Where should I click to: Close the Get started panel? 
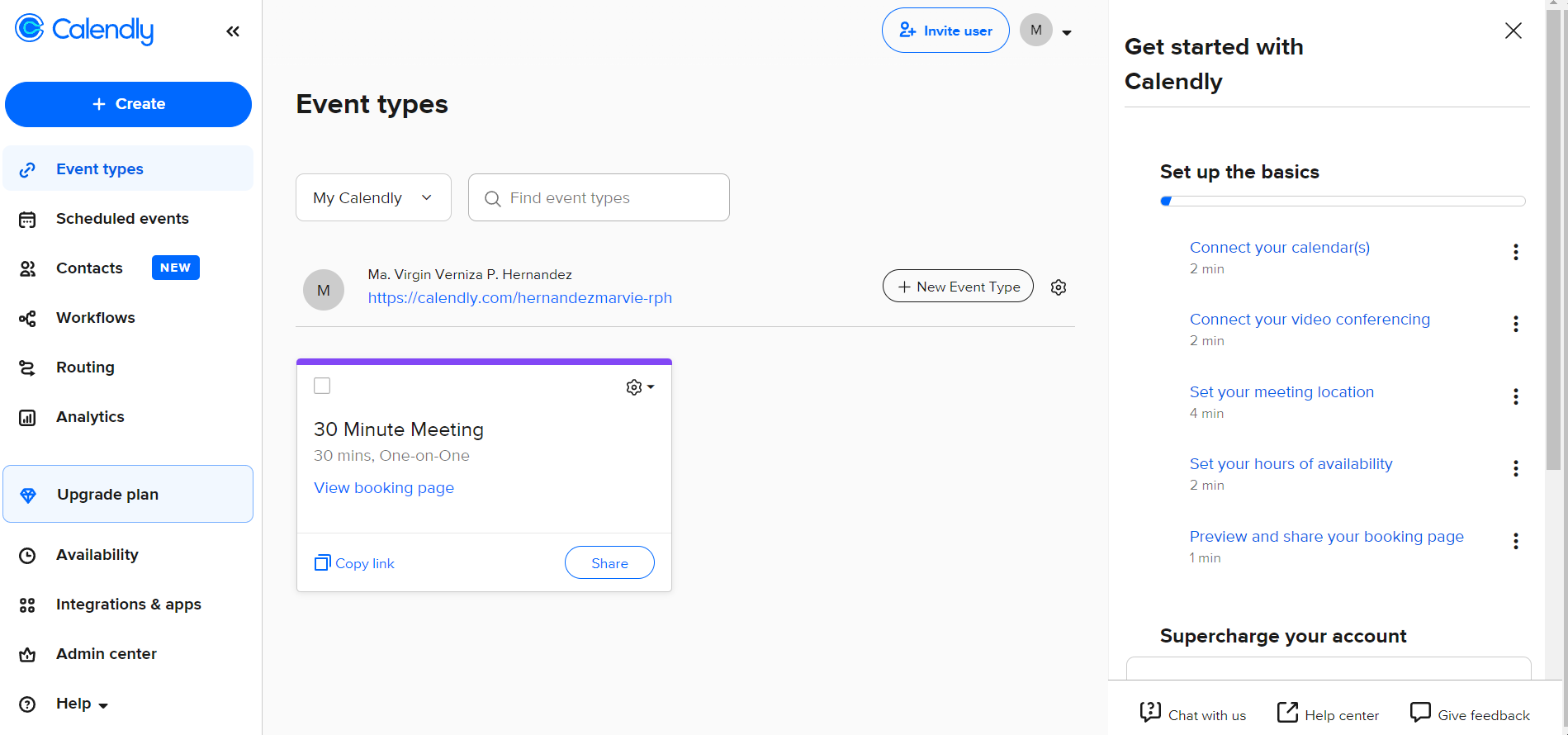pyautogui.click(x=1513, y=31)
